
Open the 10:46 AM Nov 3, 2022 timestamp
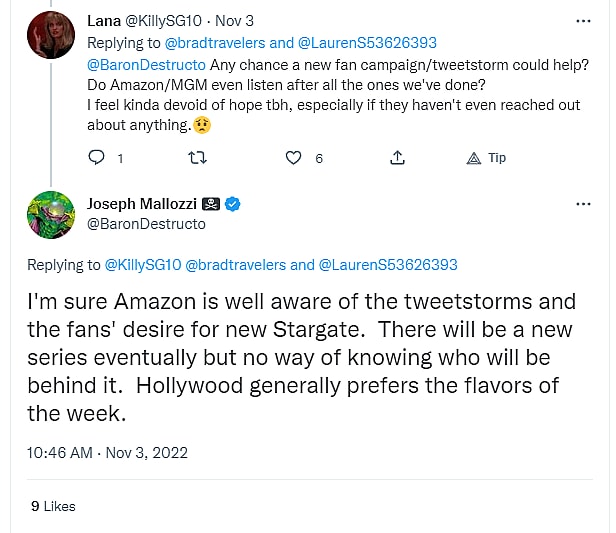107,452
